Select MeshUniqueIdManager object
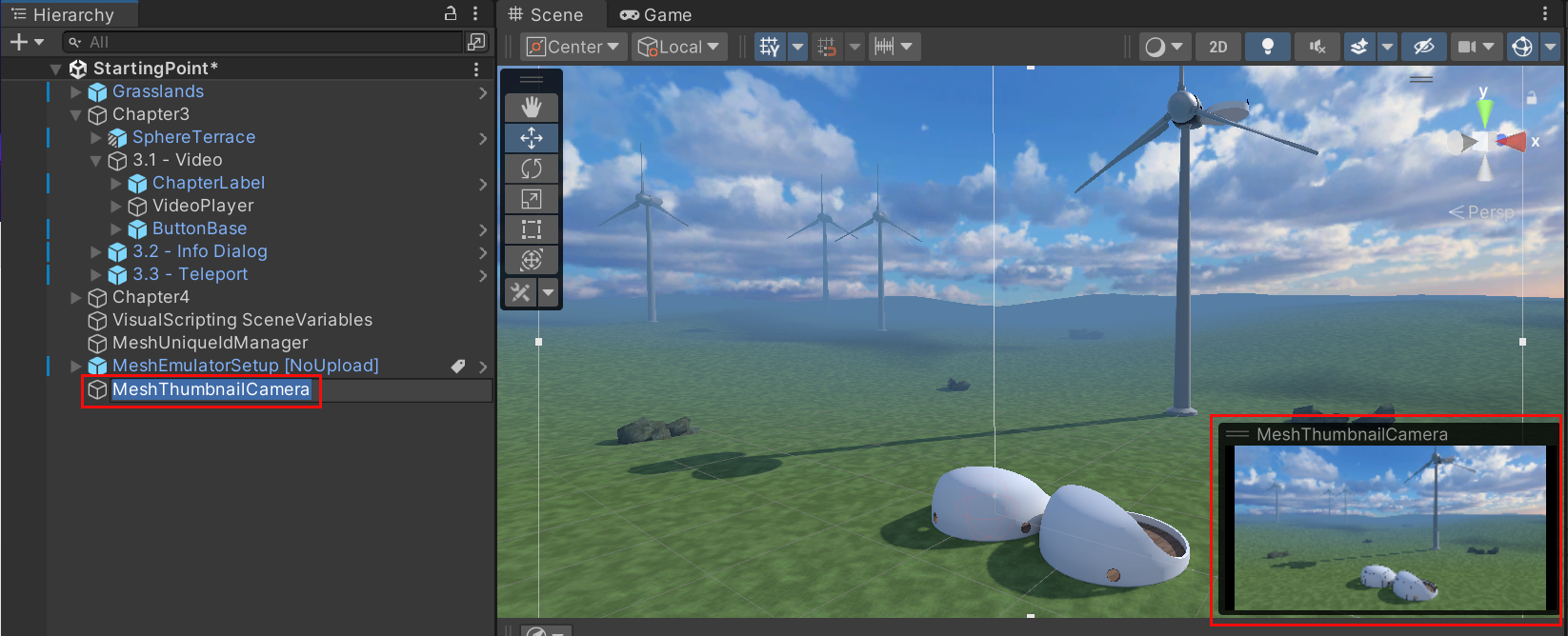The width and height of the screenshot is (1568, 636). (x=211, y=343)
